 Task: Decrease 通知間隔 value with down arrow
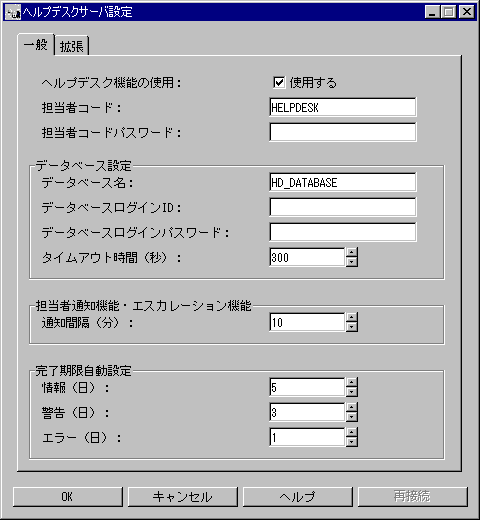coord(352,327)
